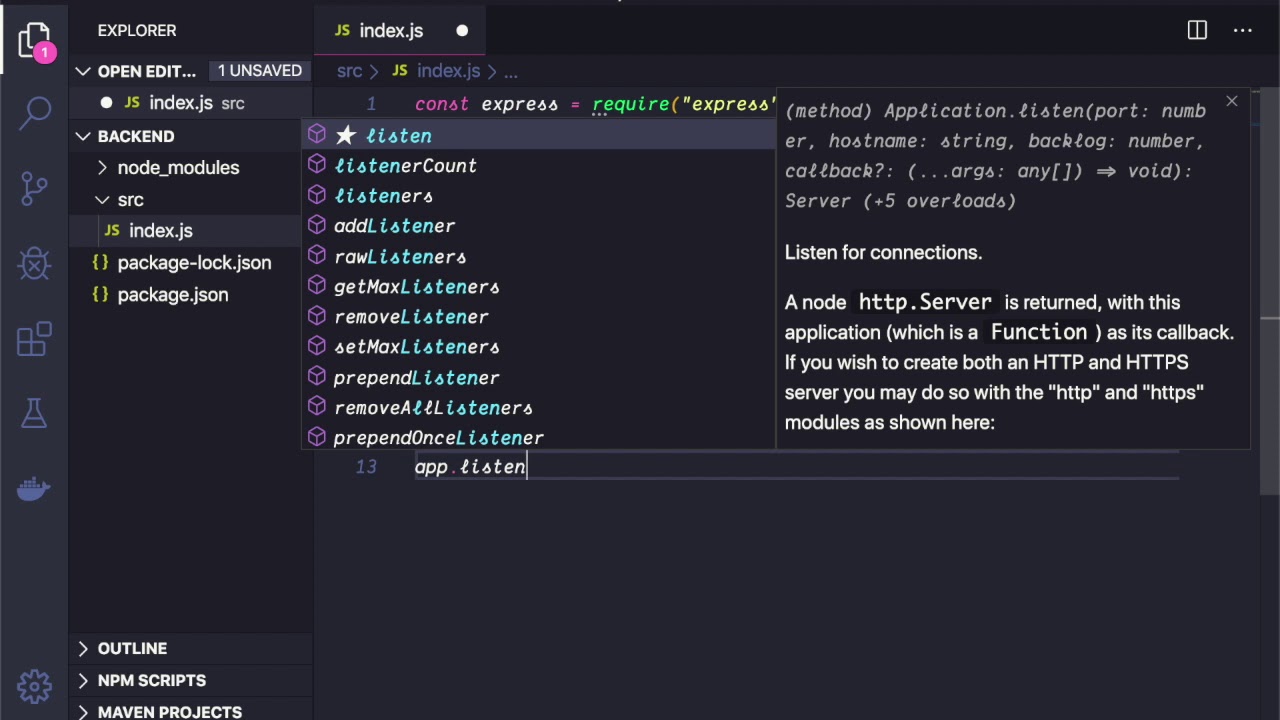This screenshot has height=720, width=1280.
Task: Open the Source Control view icon
Action: (35, 187)
